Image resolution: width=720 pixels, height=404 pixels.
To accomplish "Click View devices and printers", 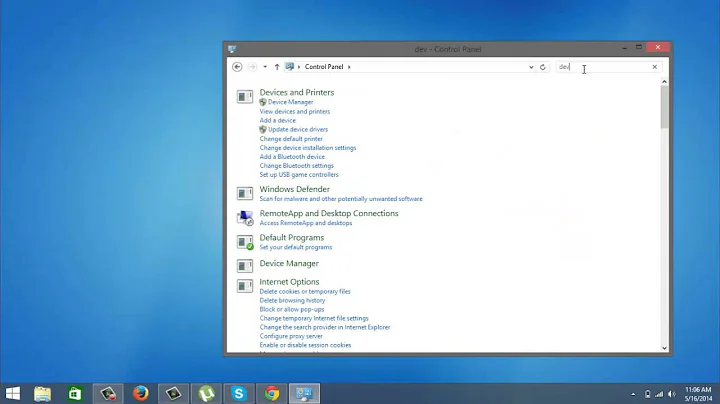I will coord(295,111).
